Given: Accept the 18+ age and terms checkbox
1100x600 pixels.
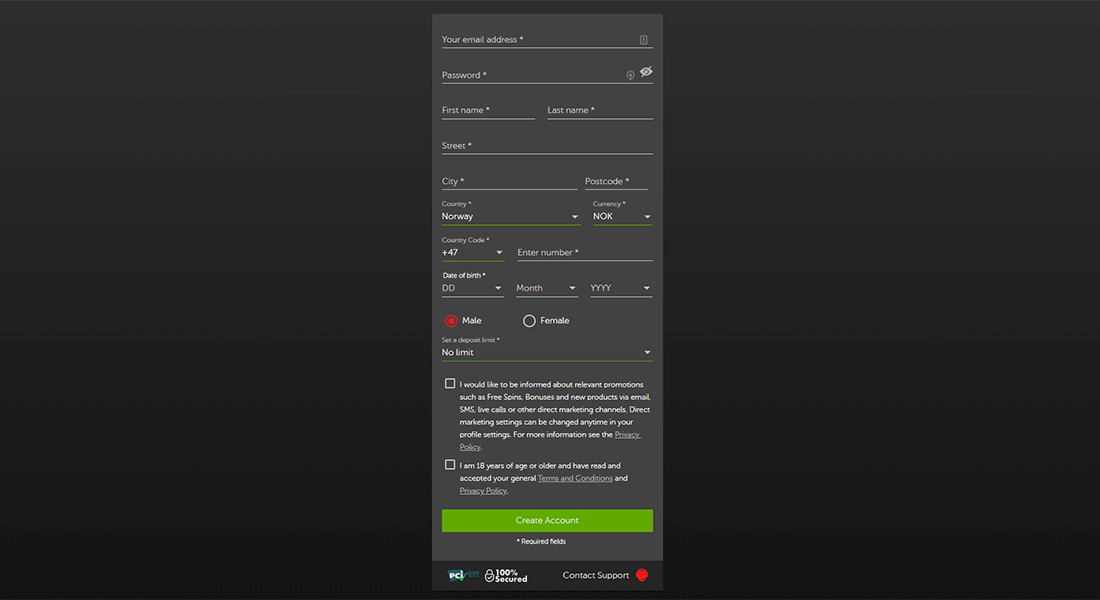Looking at the screenshot, I should [x=450, y=464].
